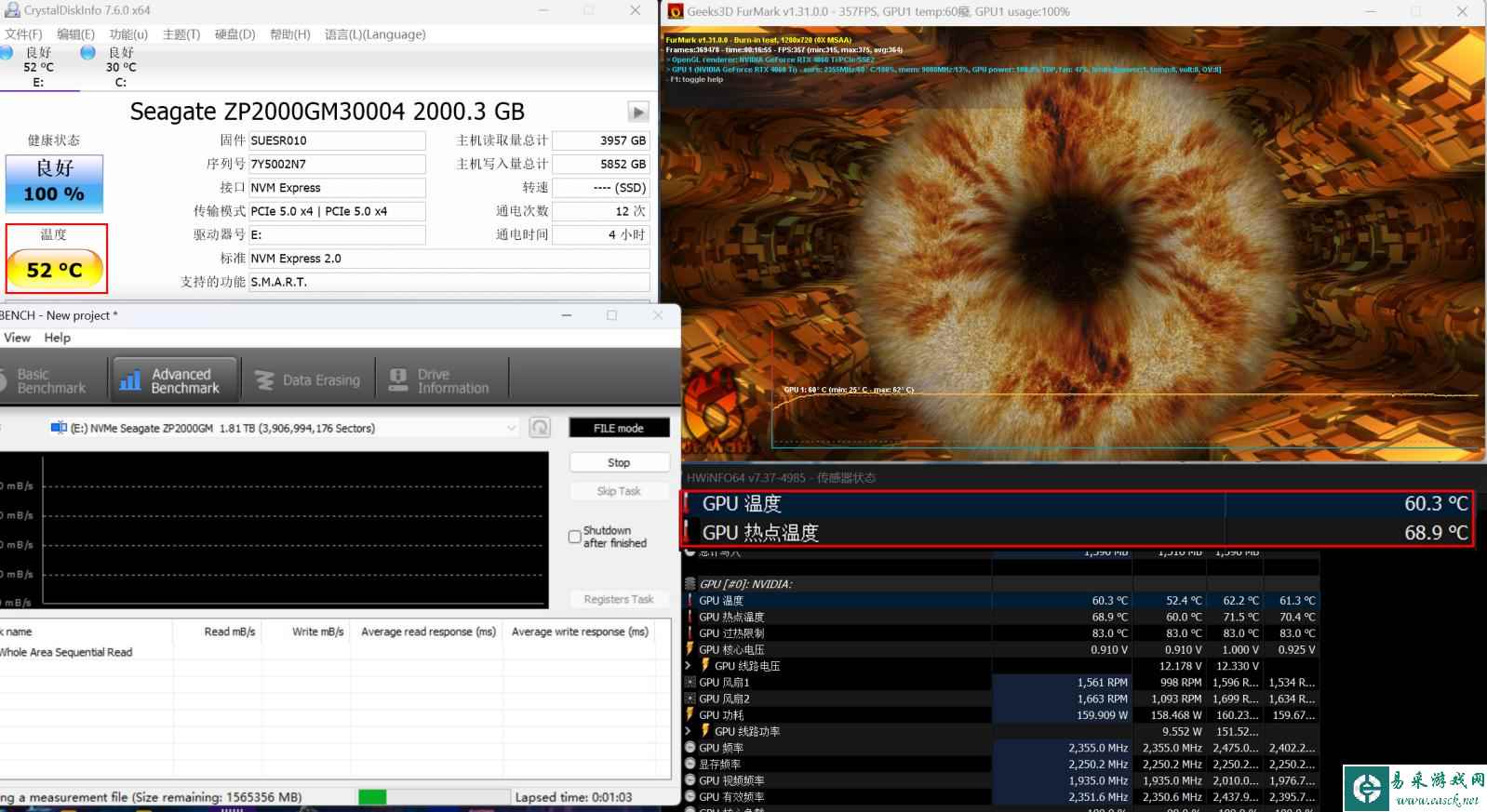This screenshot has height=812, width=1487.
Task: Switch to the Drive Information tab
Action: tap(442, 380)
